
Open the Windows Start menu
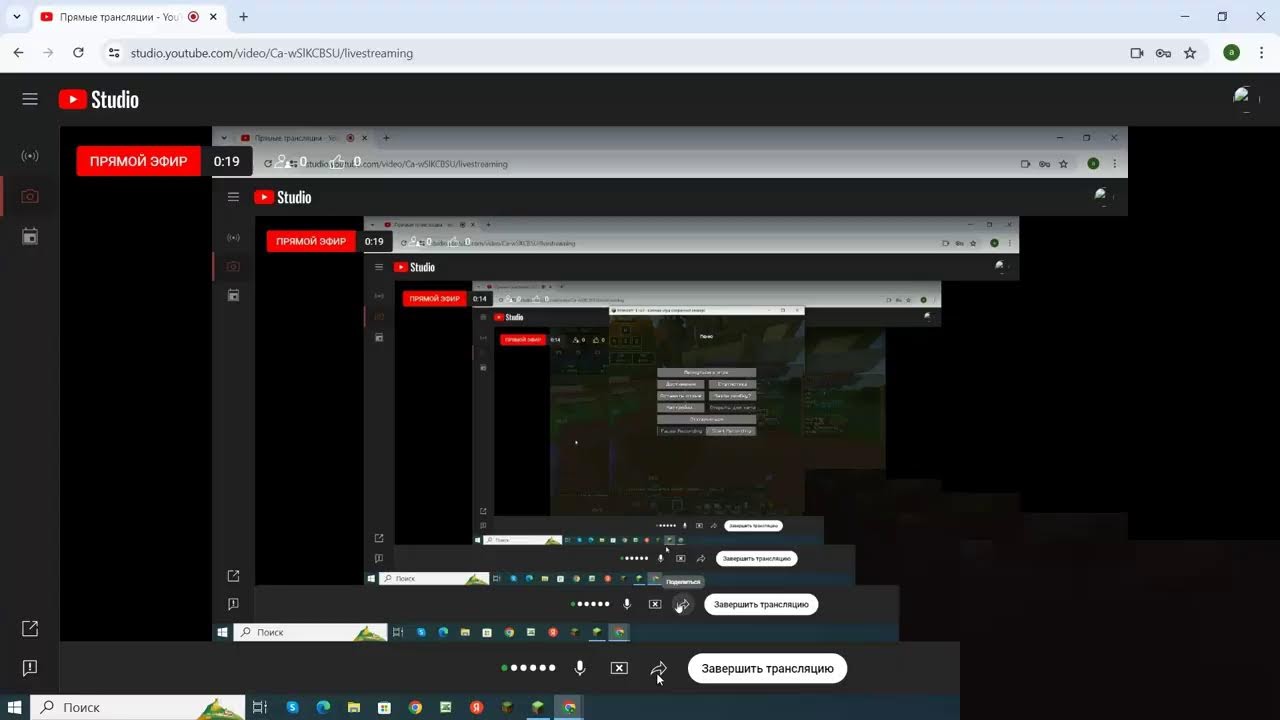coord(15,707)
